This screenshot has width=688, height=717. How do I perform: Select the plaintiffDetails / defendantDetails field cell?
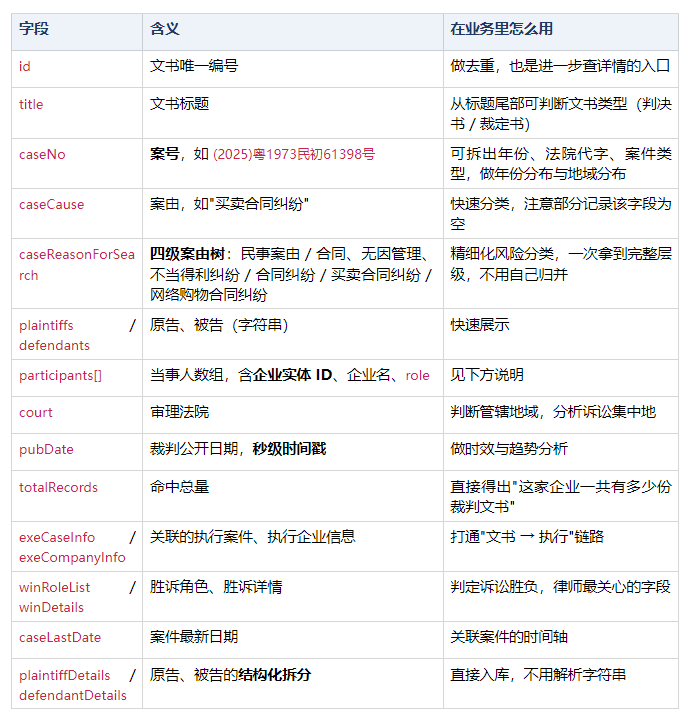click(77, 684)
